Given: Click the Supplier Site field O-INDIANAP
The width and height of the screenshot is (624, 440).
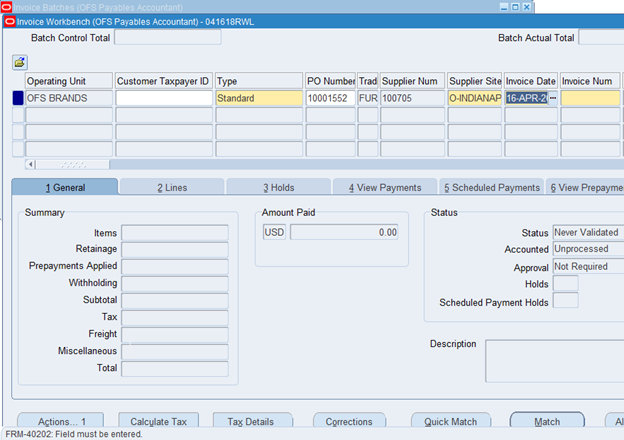Looking at the screenshot, I should (x=474, y=98).
